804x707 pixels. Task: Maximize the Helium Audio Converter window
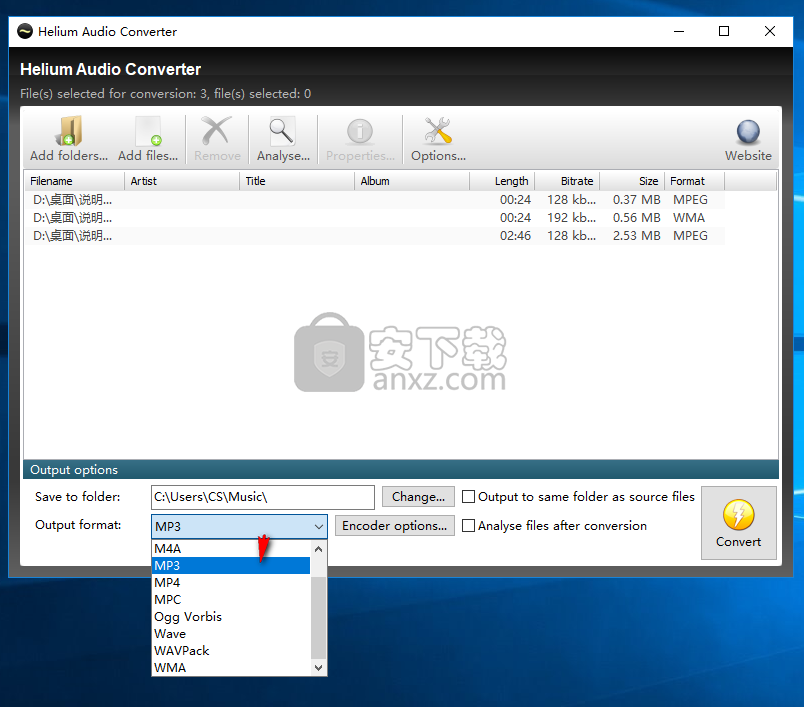click(724, 31)
